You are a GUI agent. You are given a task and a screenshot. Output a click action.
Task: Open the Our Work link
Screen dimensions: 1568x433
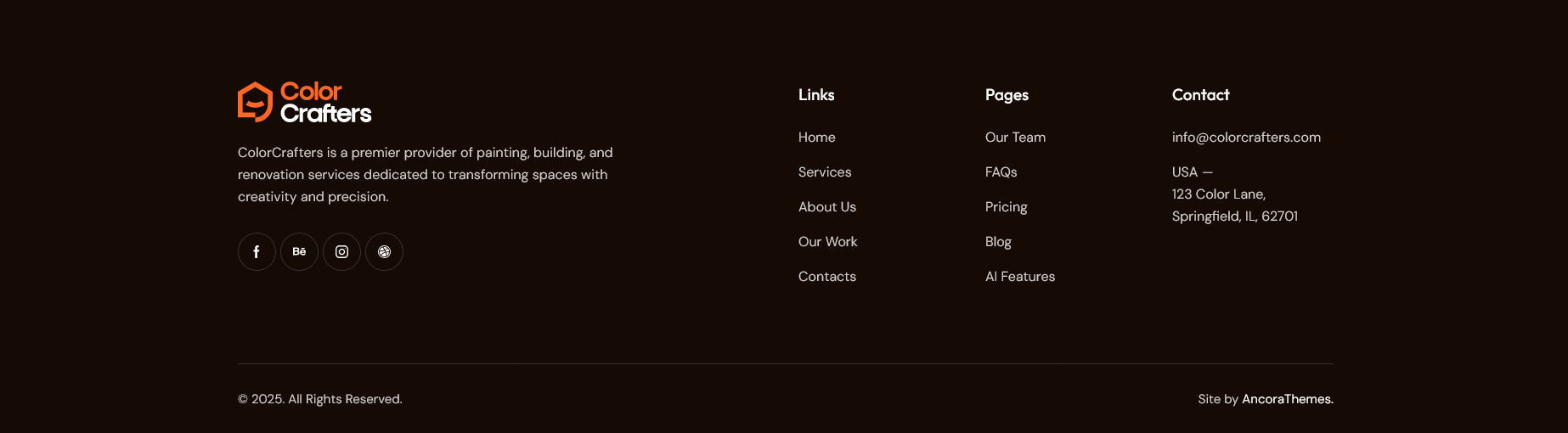828,242
